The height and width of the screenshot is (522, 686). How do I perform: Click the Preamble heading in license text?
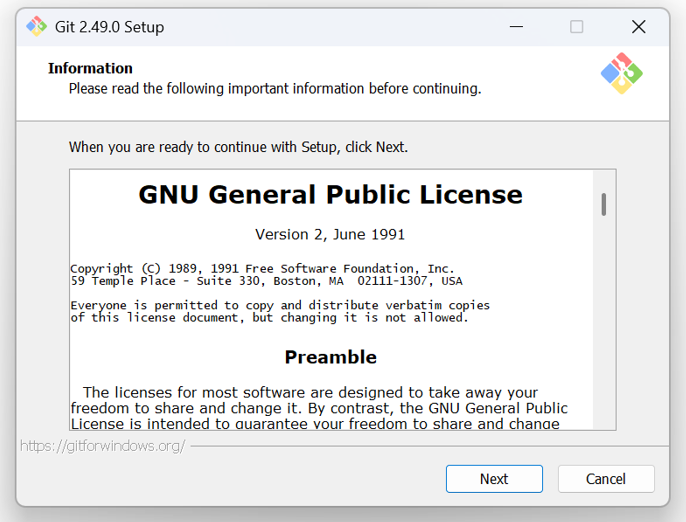331,357
